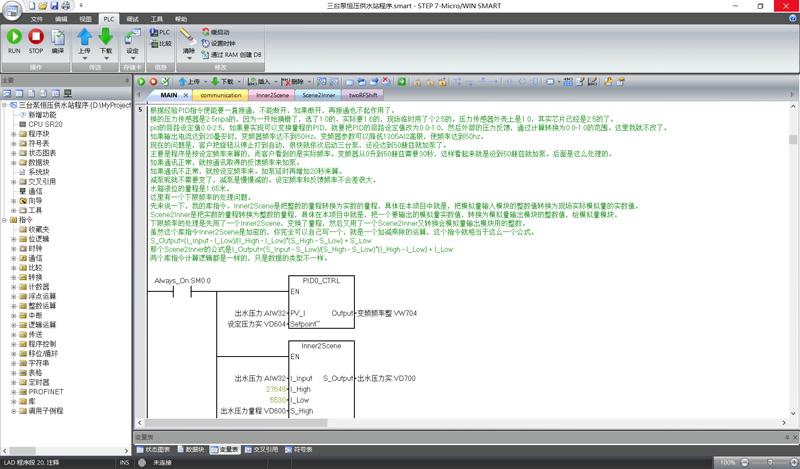Switch to the twoRFShift editor tab
The image size is (800, 469).
(x=363, y=95)
